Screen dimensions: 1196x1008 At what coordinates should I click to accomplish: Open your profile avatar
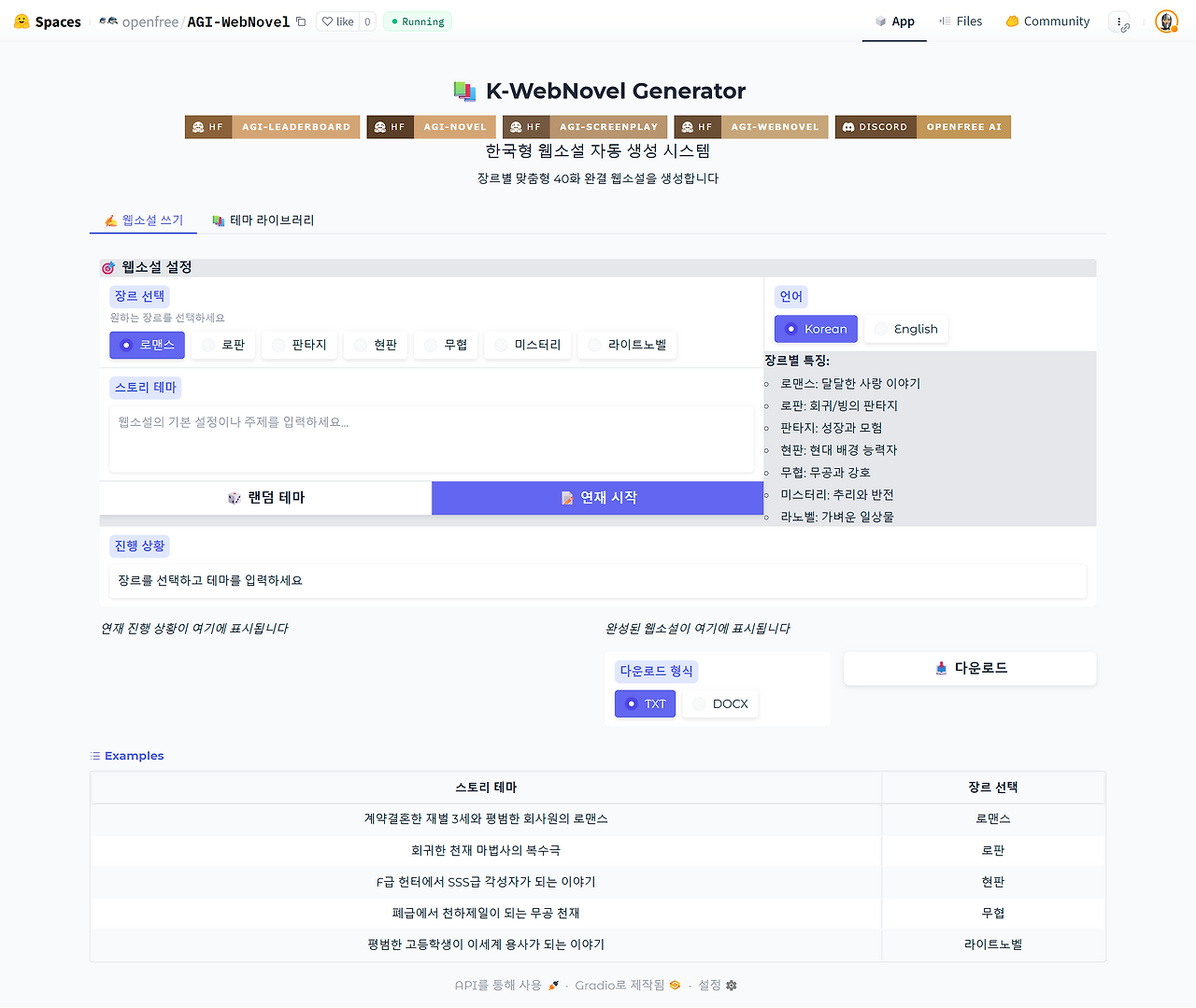click(1166, 21)
